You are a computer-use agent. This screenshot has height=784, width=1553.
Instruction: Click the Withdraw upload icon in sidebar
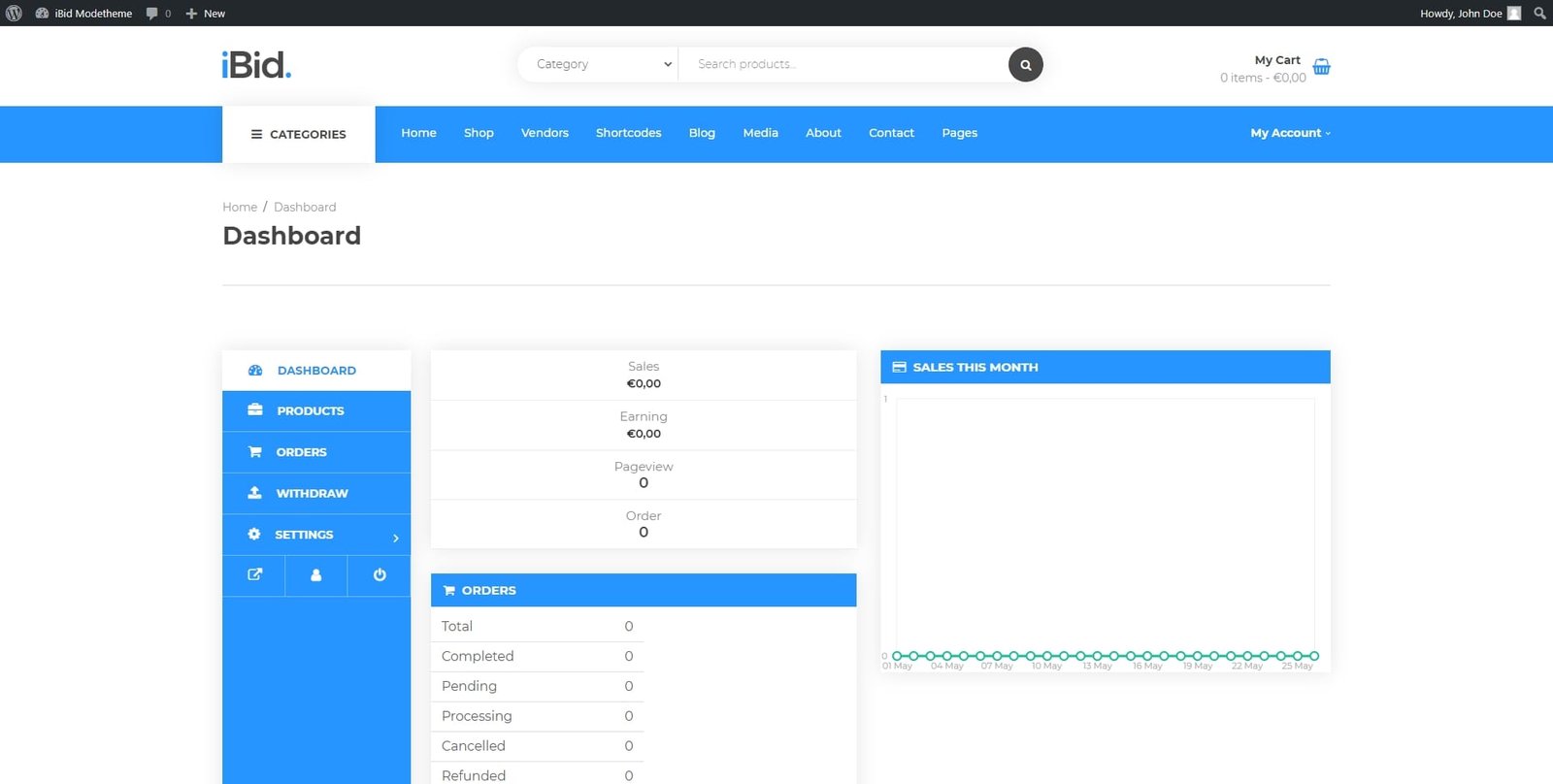(x=254, y=493)
